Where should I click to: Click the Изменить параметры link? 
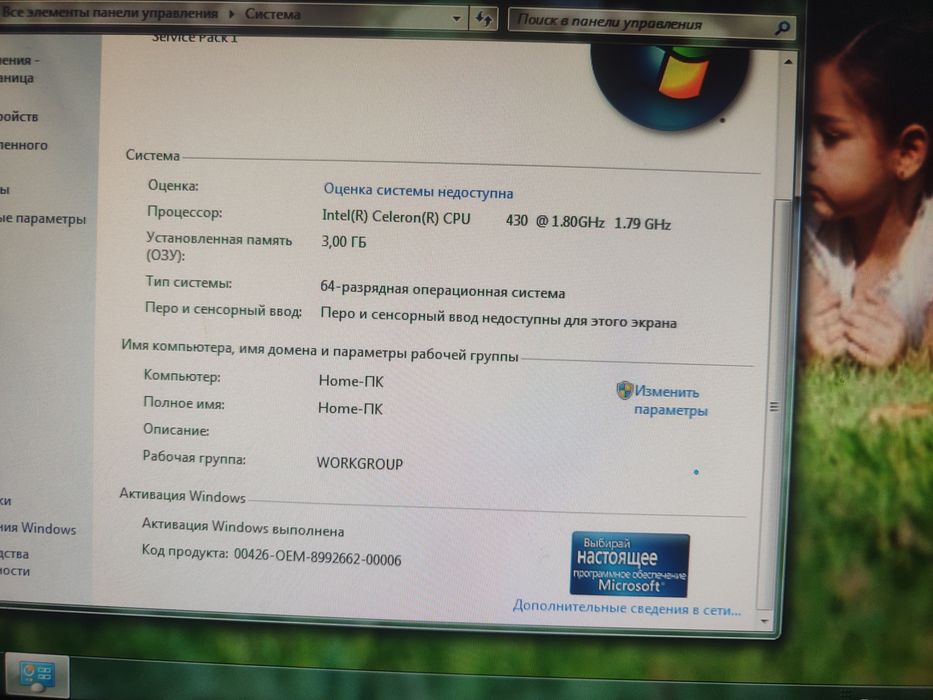[669, 401]
